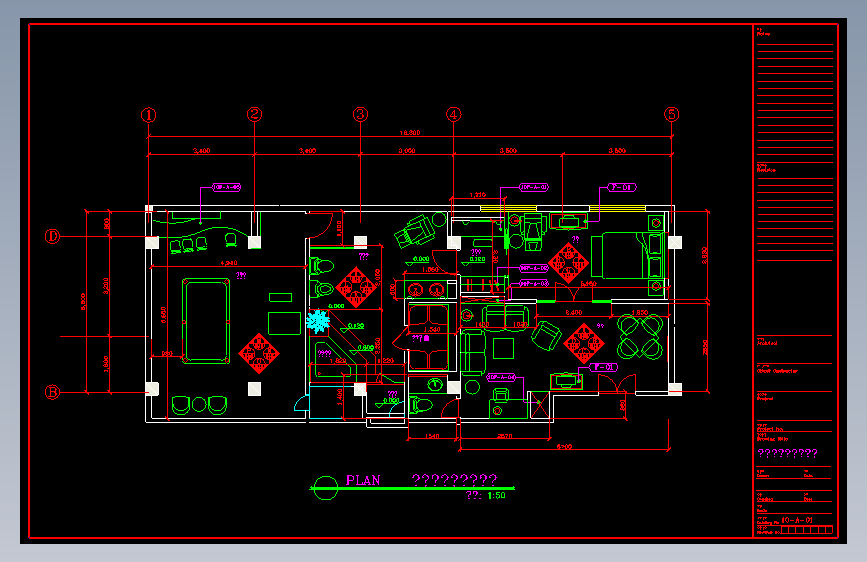Screen dimensions: 867x562
Task: Select the billiard table outline
Action: point(206,321)
